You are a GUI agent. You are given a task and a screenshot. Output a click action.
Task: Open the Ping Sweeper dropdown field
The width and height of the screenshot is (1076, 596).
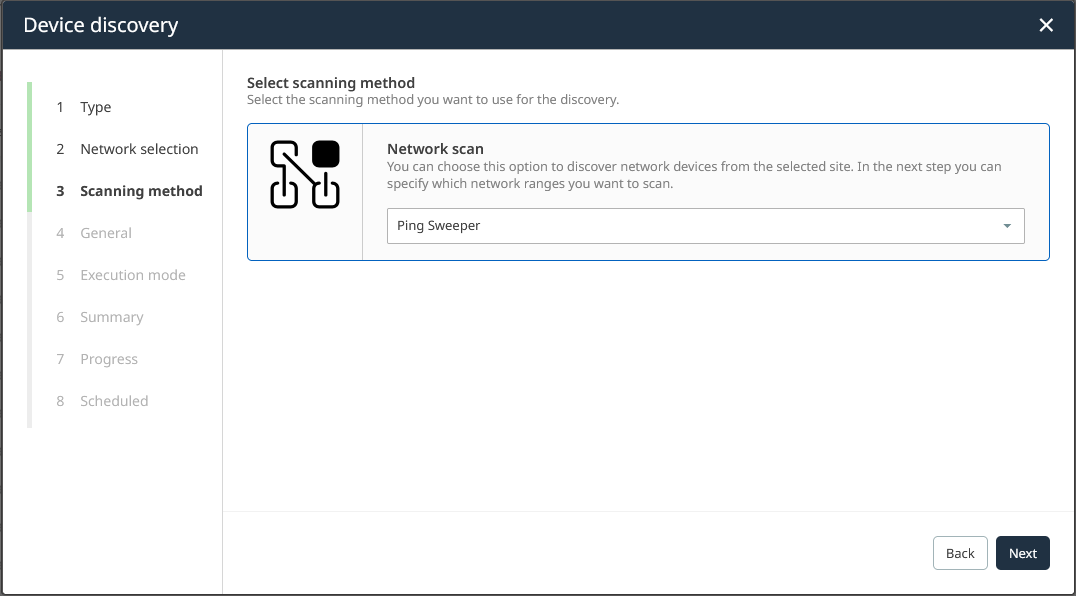click(x=690, y=226)
